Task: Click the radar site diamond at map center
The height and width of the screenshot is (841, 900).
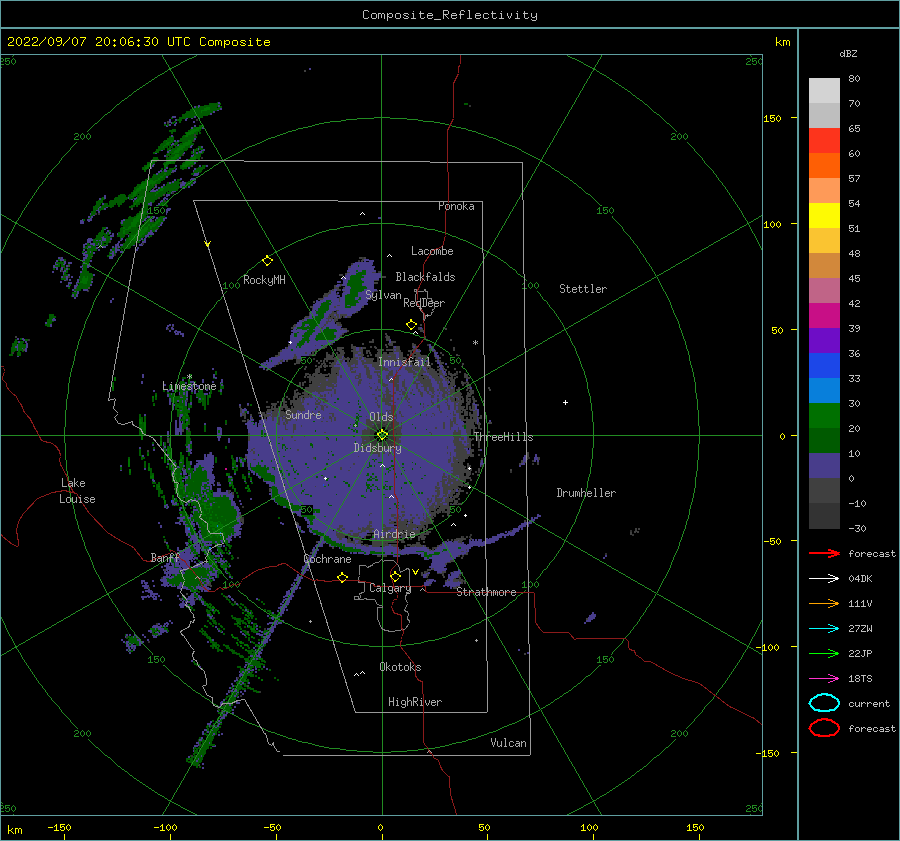Action: click(382, 435)
